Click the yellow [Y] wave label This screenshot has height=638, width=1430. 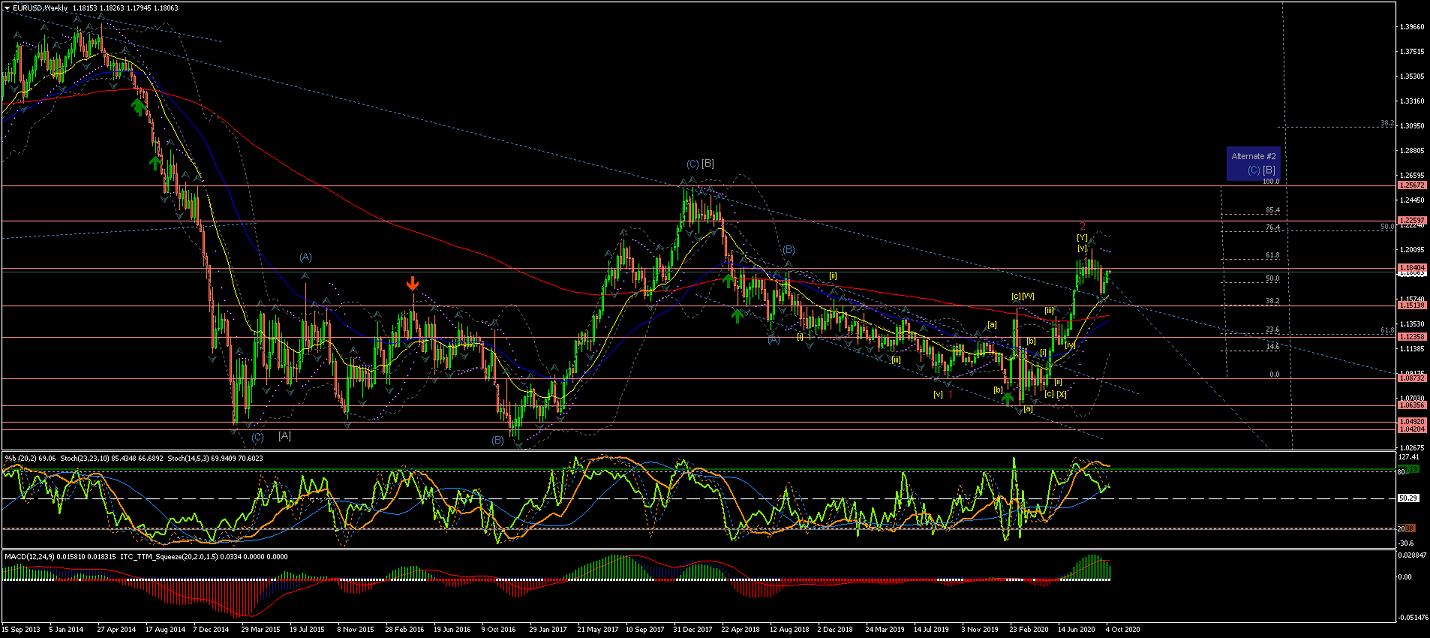coord(1081,237)
